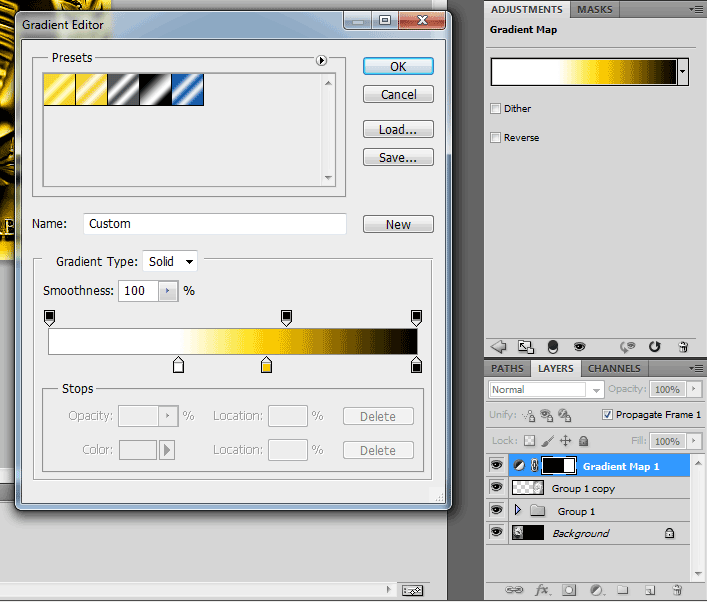Enable the Reverse checkbox

coord(496,138)
